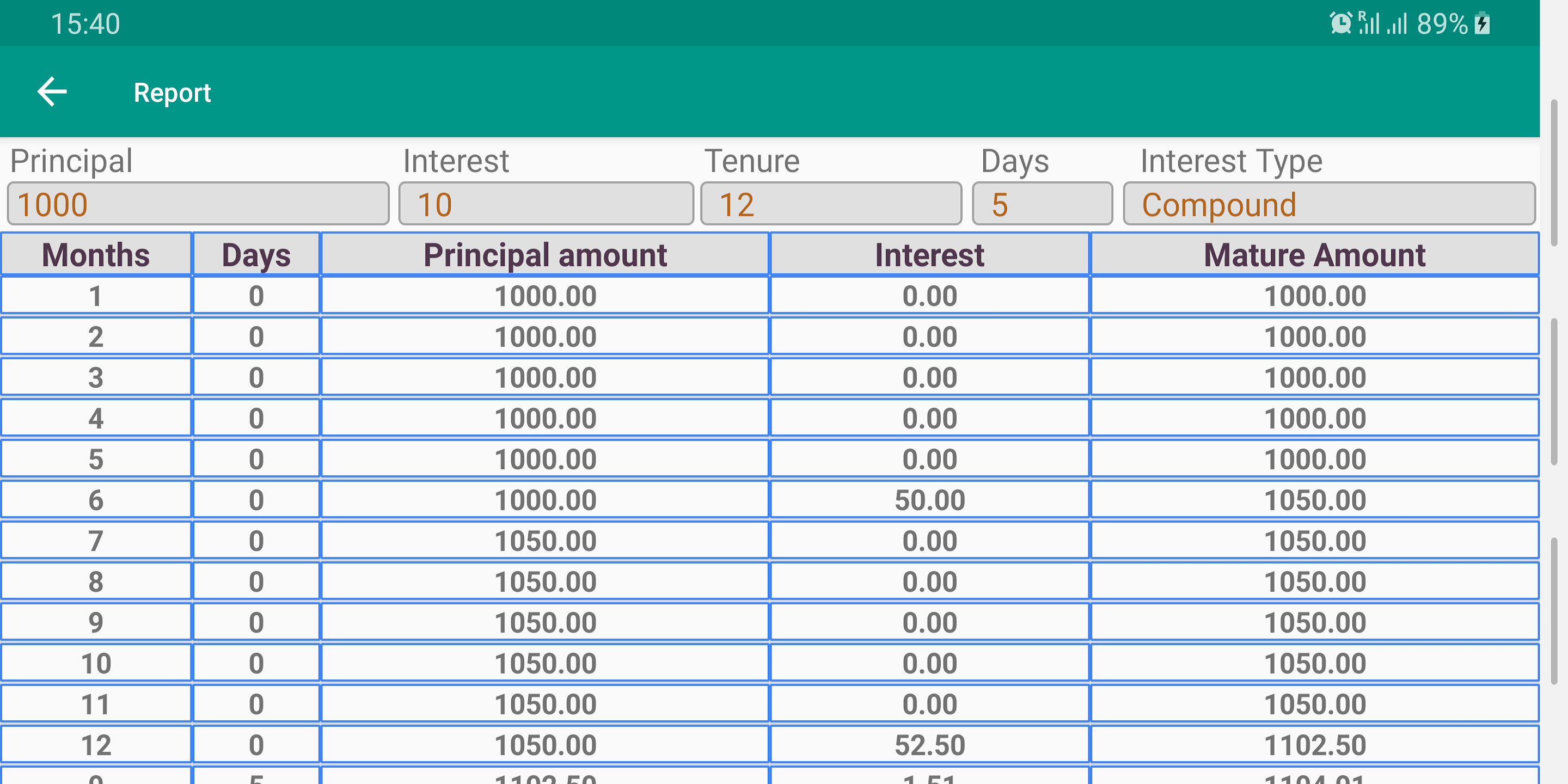1568x784 pixels.
Task: Select month 12 mature amount 1102.50
Action: pyautogui.click(x=1315, y=745)
